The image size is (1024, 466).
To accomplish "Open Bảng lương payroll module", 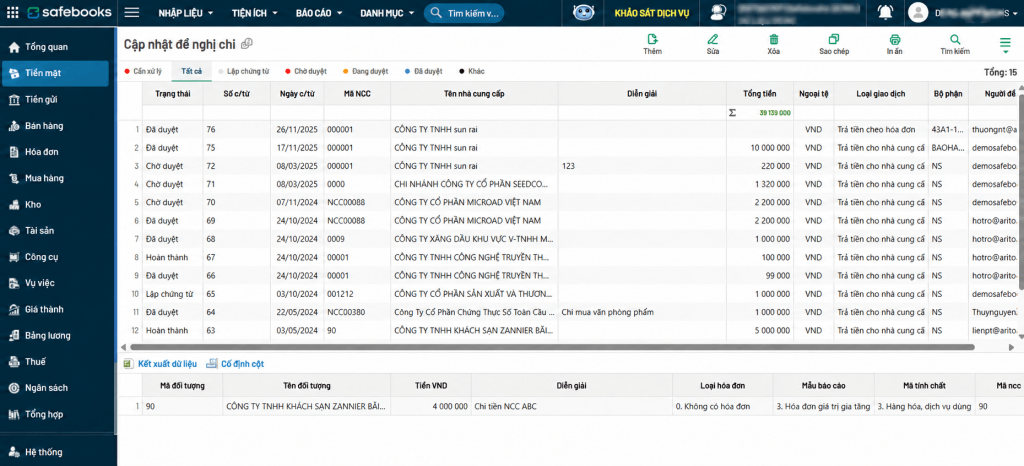I will click(x=55, y=335).
